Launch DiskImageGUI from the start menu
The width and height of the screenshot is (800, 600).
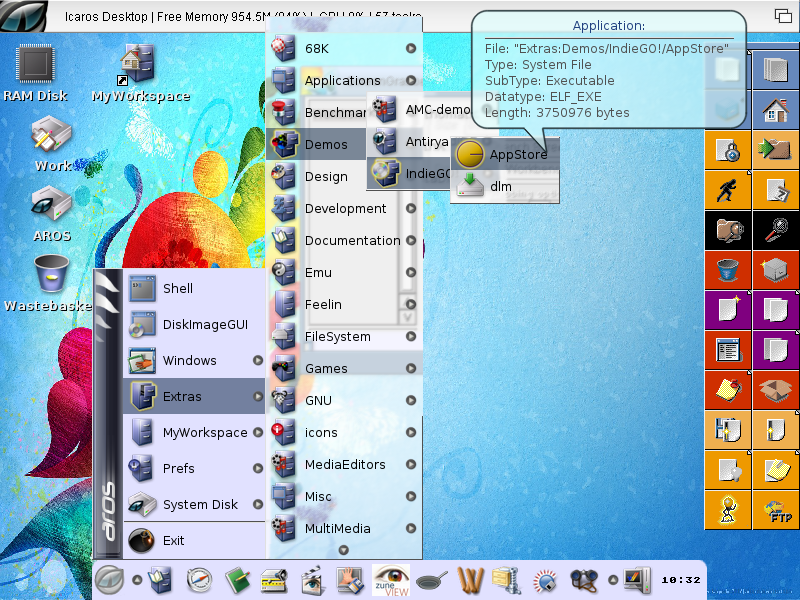tap(194, 324)
